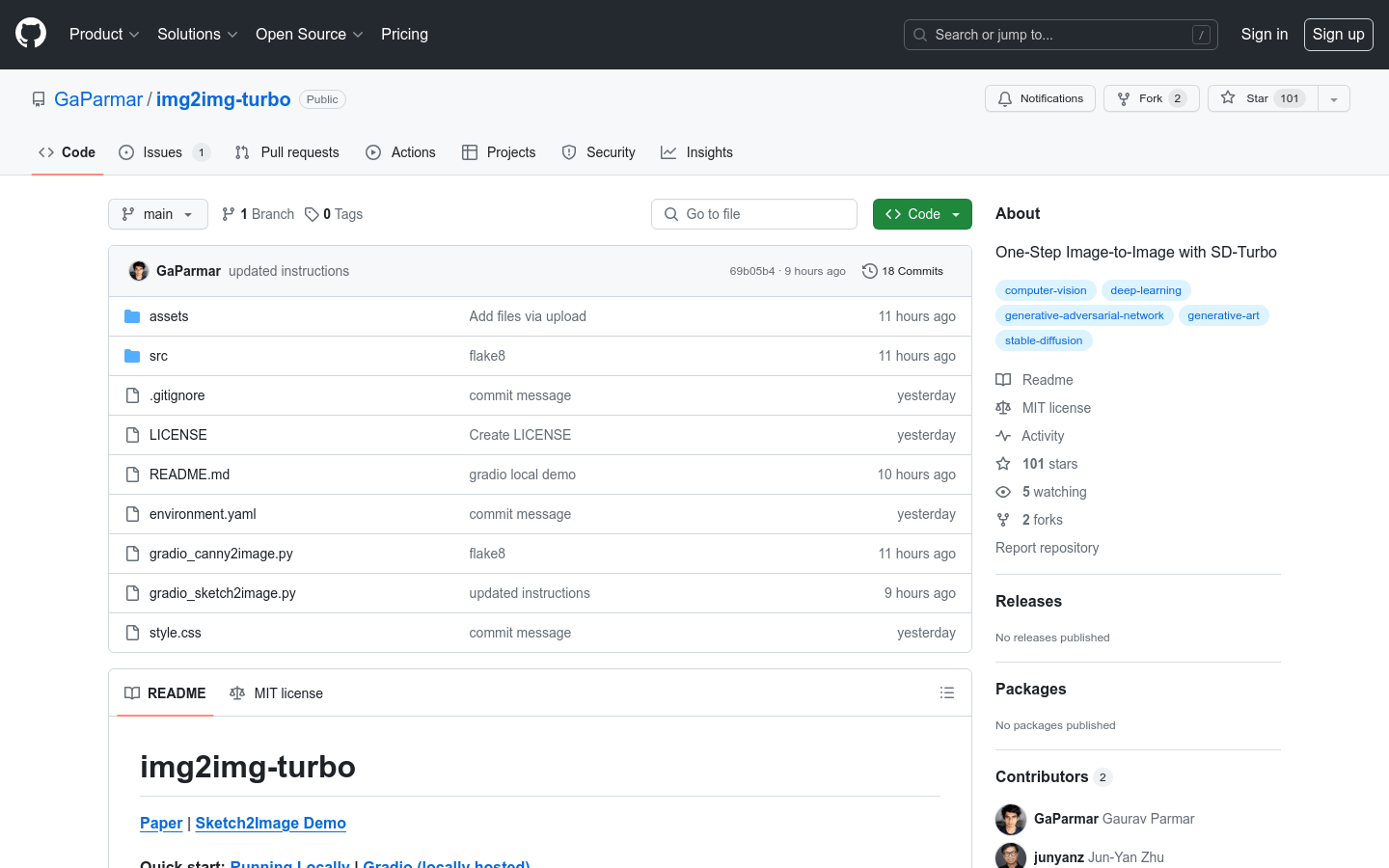Image resolution: width=1389 pixels, height=868 pixels.
Task: Open the Paper link in README
Action: (161, 823)
